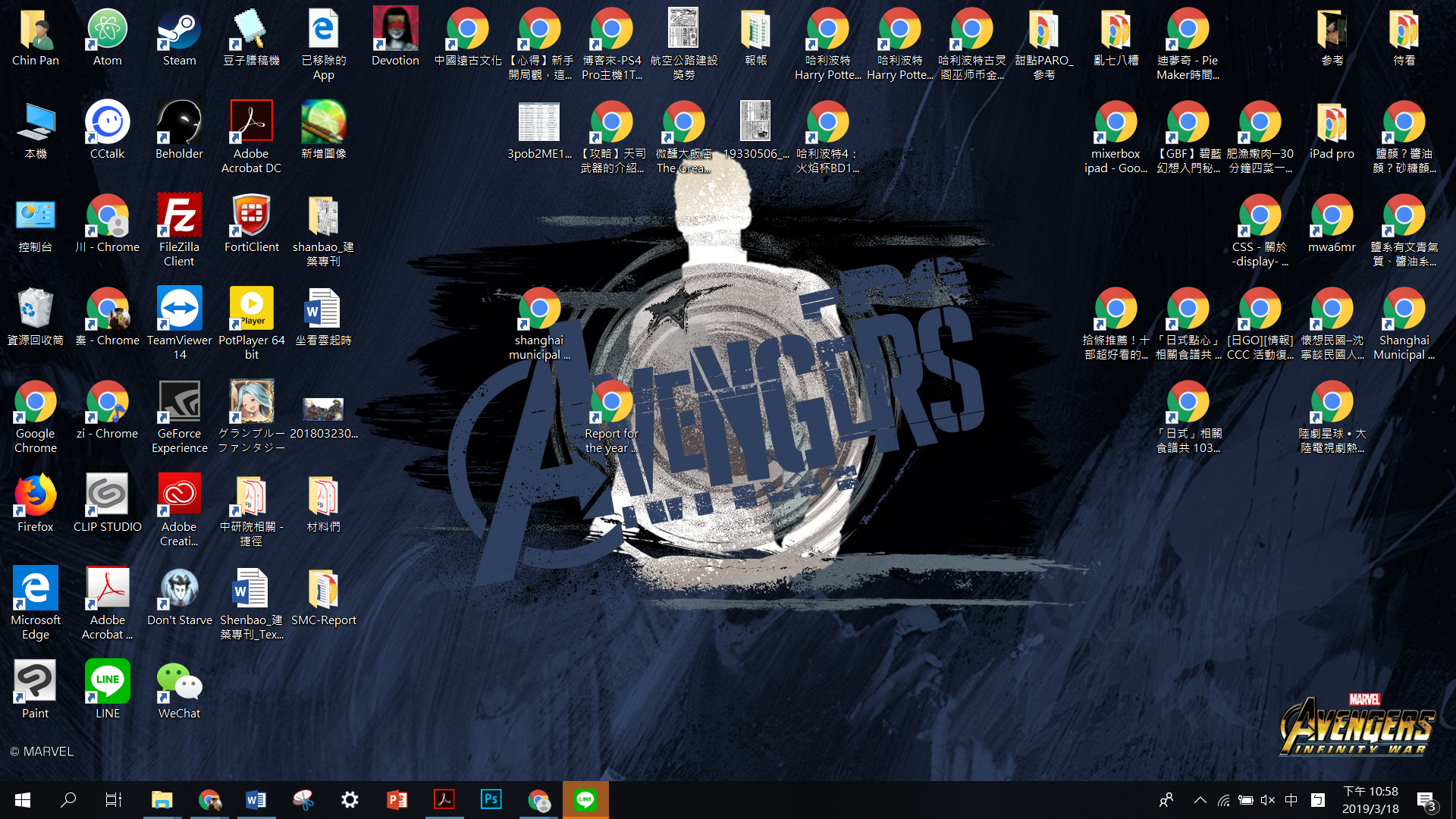Show hidden tray icons chevron
The image size is (1456, 819).
tap(1200, 800)
